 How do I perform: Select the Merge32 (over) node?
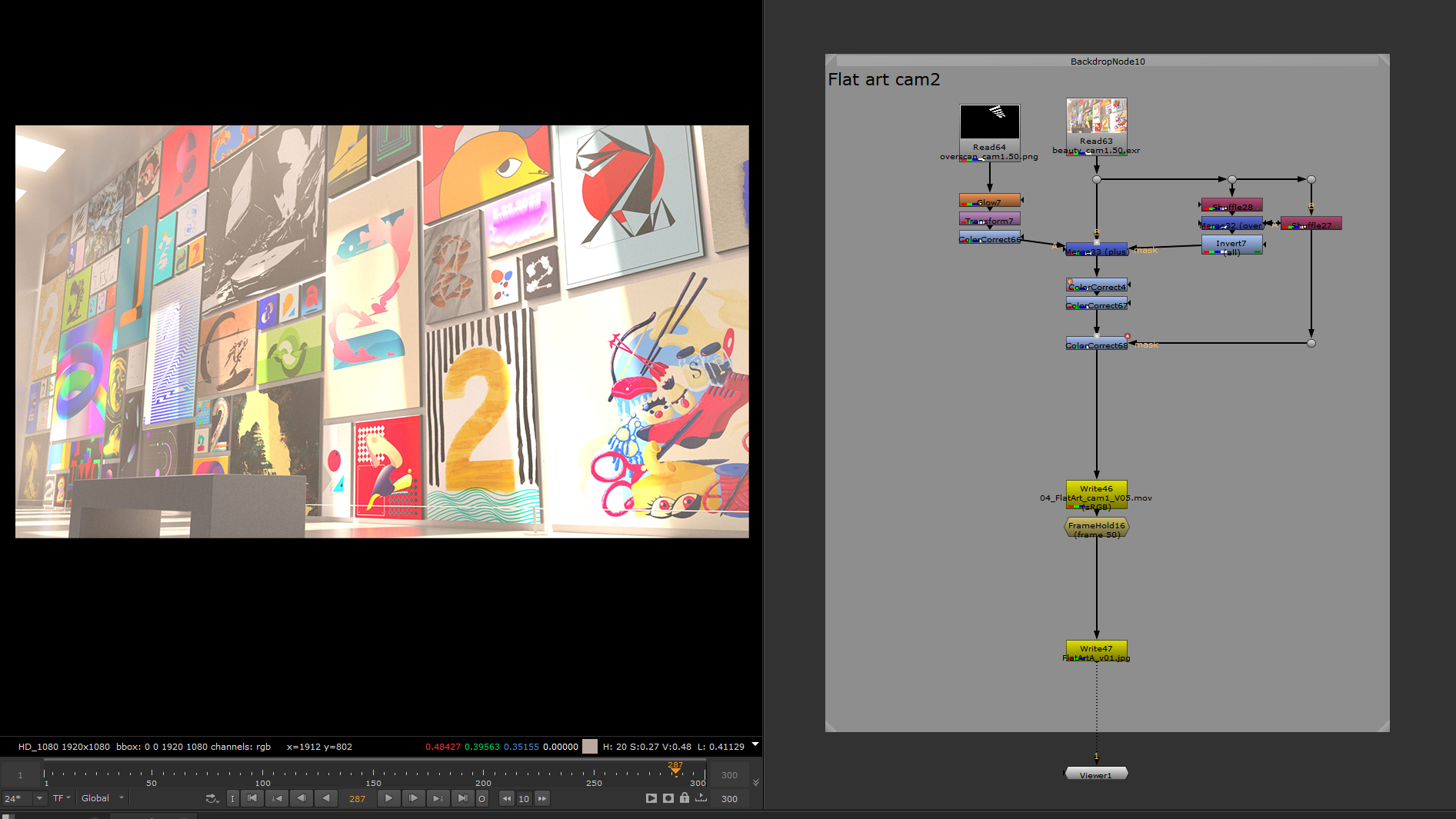tap(1232, 224)
